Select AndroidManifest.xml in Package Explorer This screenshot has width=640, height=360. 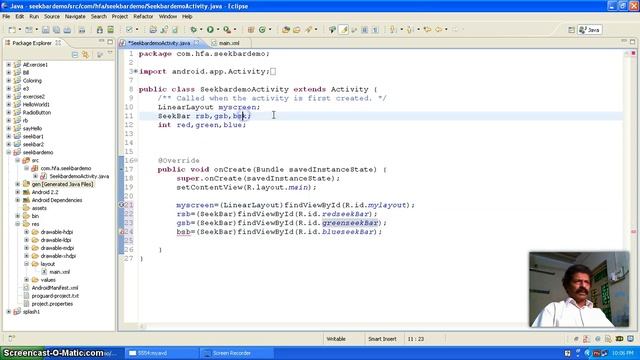(55, 288)
